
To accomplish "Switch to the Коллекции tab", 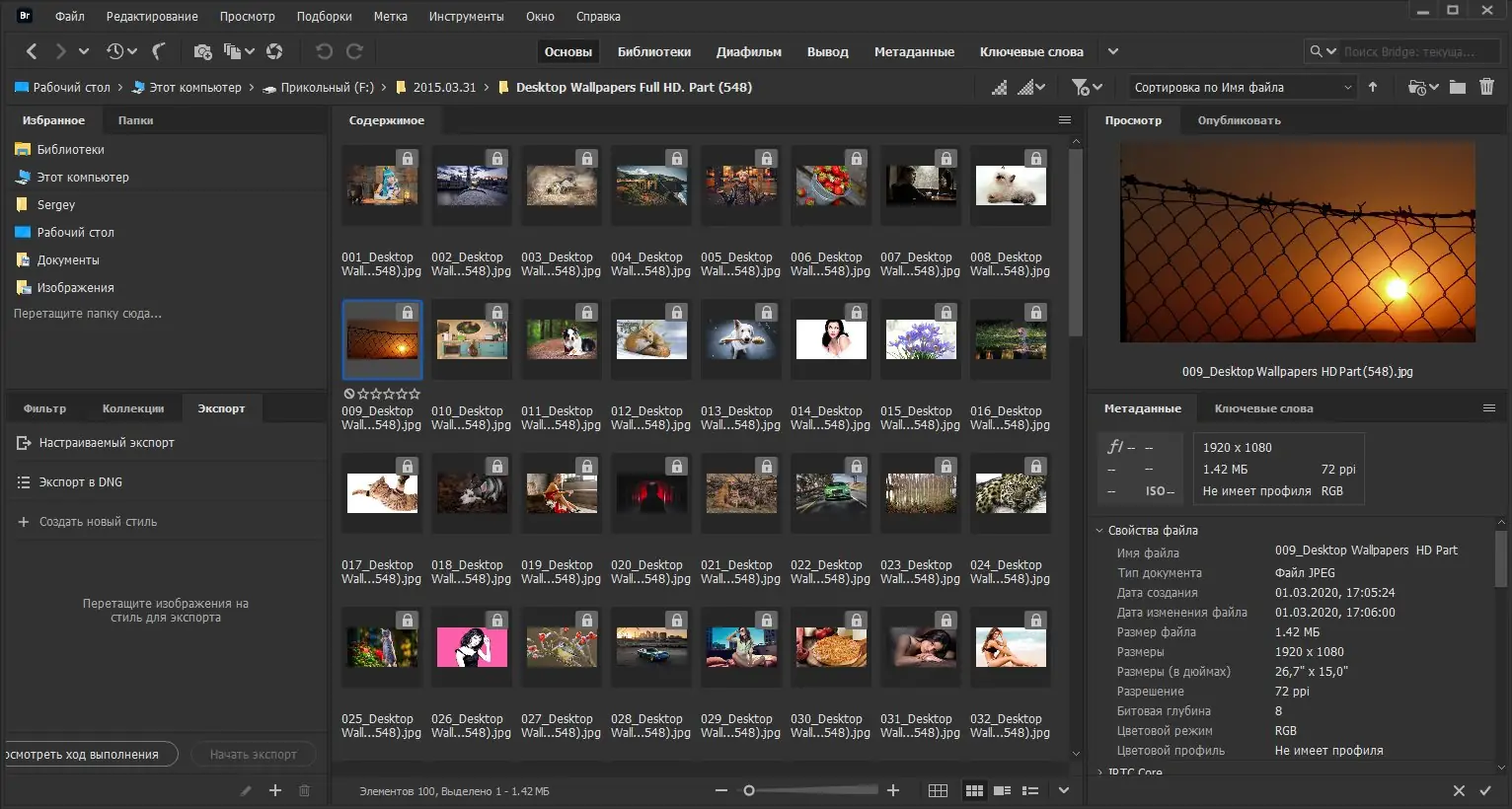I will click(x=133, y=408).
